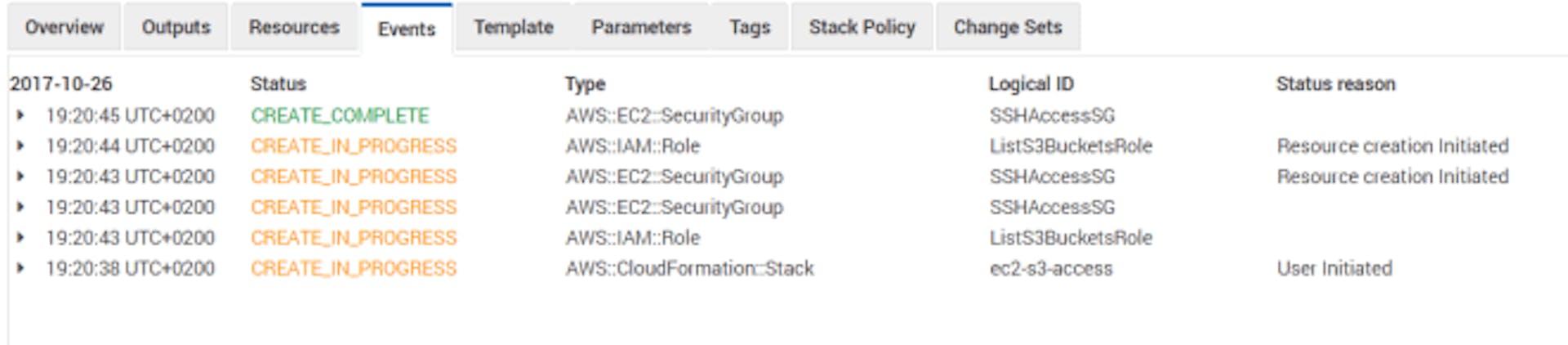Click the Status reason column header
The height and width of the screenshot is (345, 1568).
coord(1336,83)
